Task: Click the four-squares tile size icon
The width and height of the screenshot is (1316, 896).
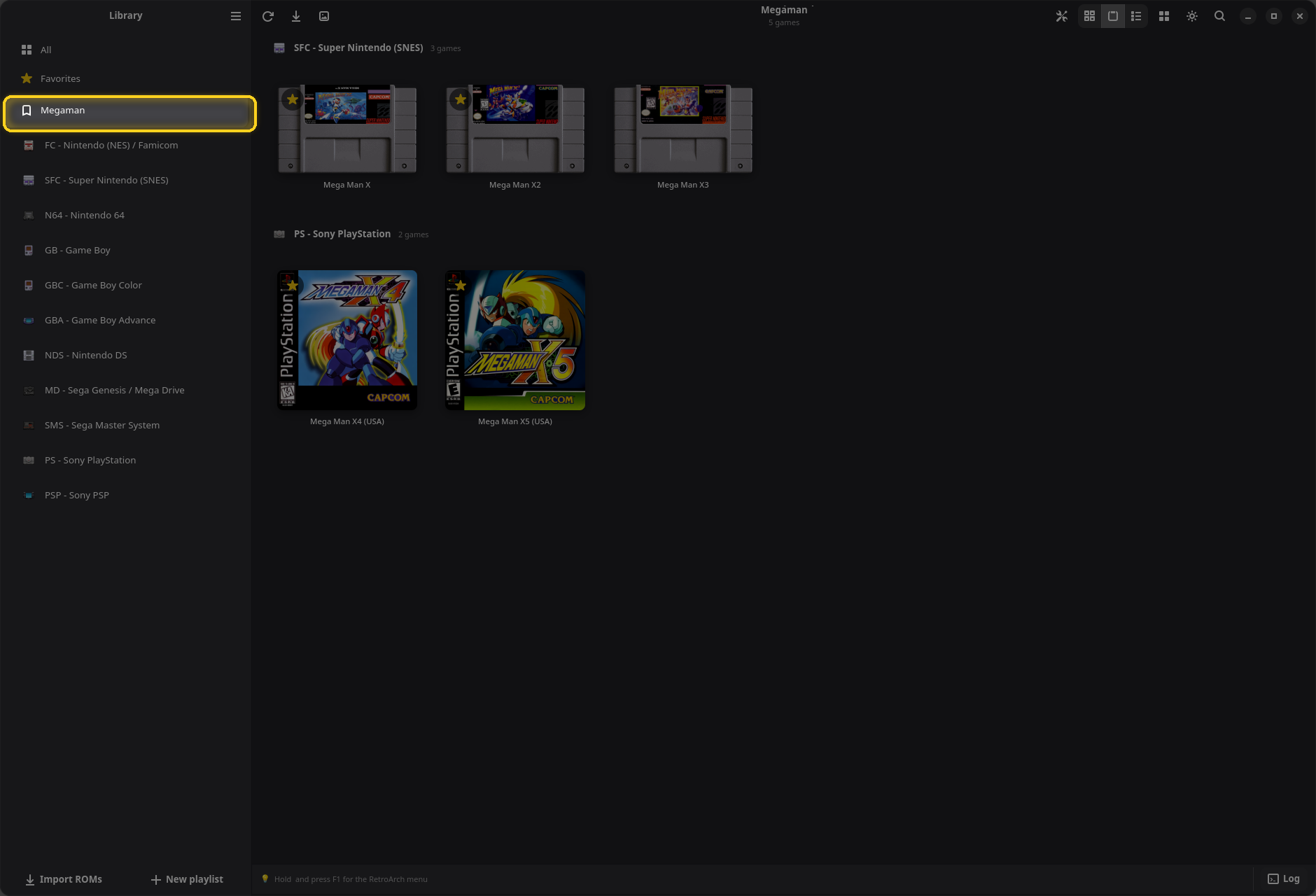Action: pyautogui.click(x=1164, y=16)
